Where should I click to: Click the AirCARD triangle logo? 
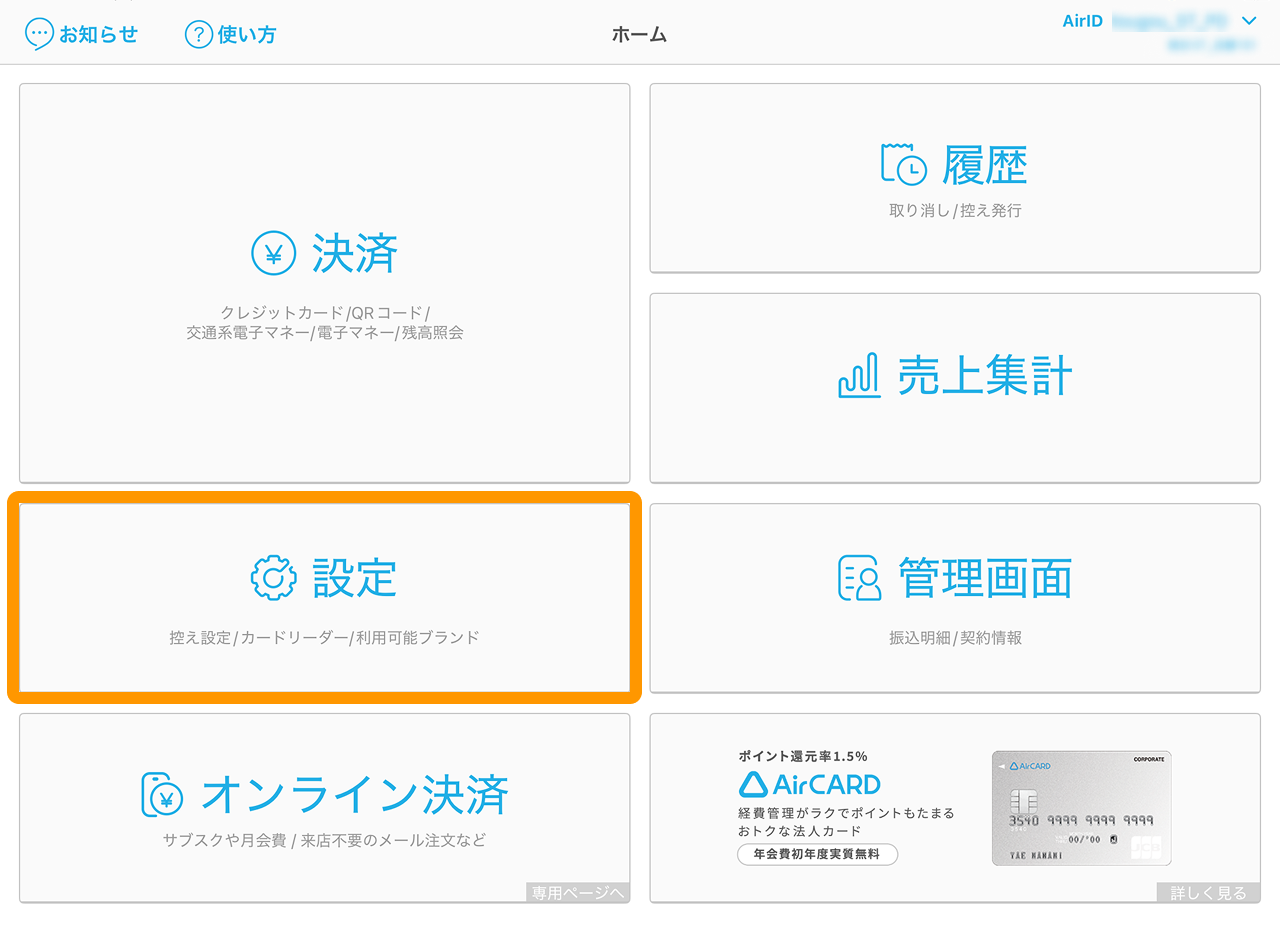pos(752,783)
